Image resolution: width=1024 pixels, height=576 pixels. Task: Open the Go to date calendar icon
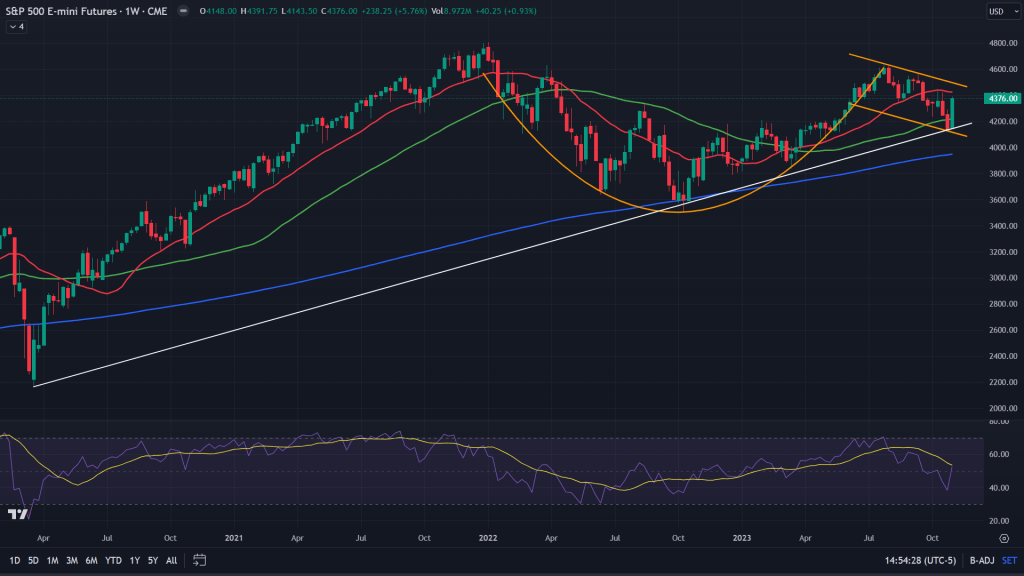(x=199, y=559)
